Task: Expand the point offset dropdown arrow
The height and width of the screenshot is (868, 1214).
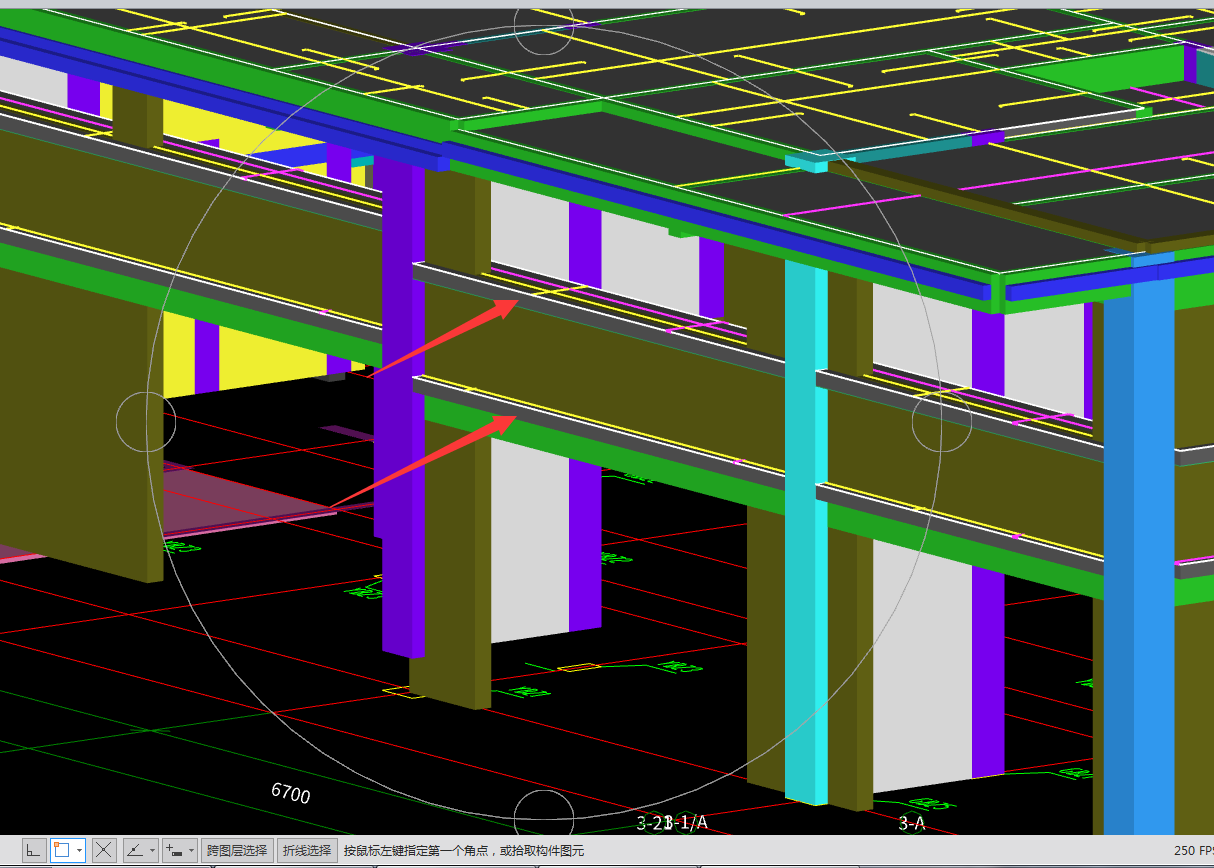Action: [x=191, y=850]
